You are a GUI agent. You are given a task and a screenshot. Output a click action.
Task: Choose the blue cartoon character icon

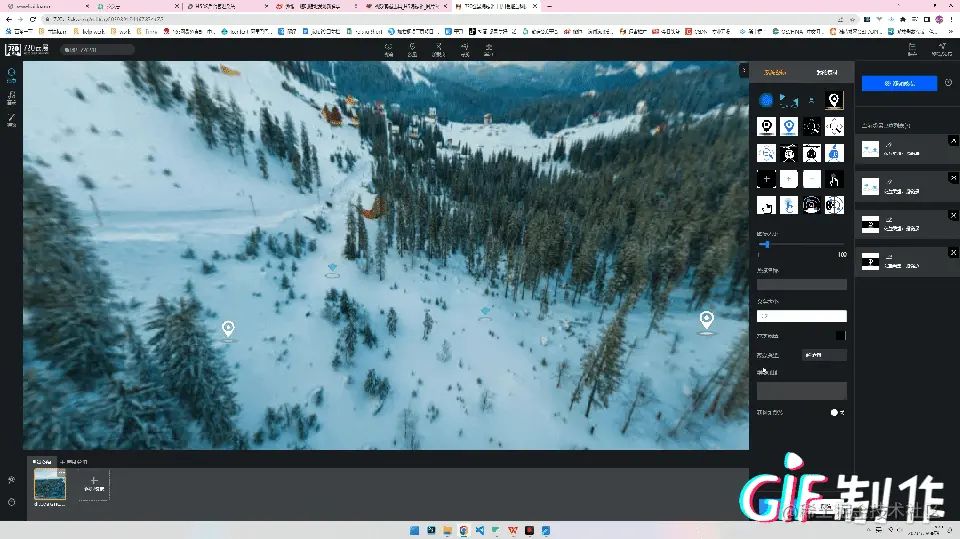click(834, 153)
